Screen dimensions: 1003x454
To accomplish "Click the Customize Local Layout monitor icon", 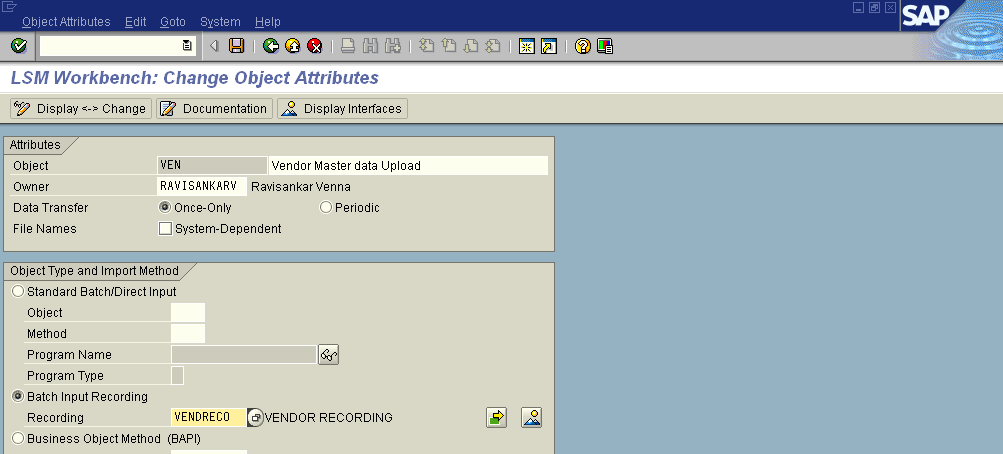I will click(x=605, y=46).
